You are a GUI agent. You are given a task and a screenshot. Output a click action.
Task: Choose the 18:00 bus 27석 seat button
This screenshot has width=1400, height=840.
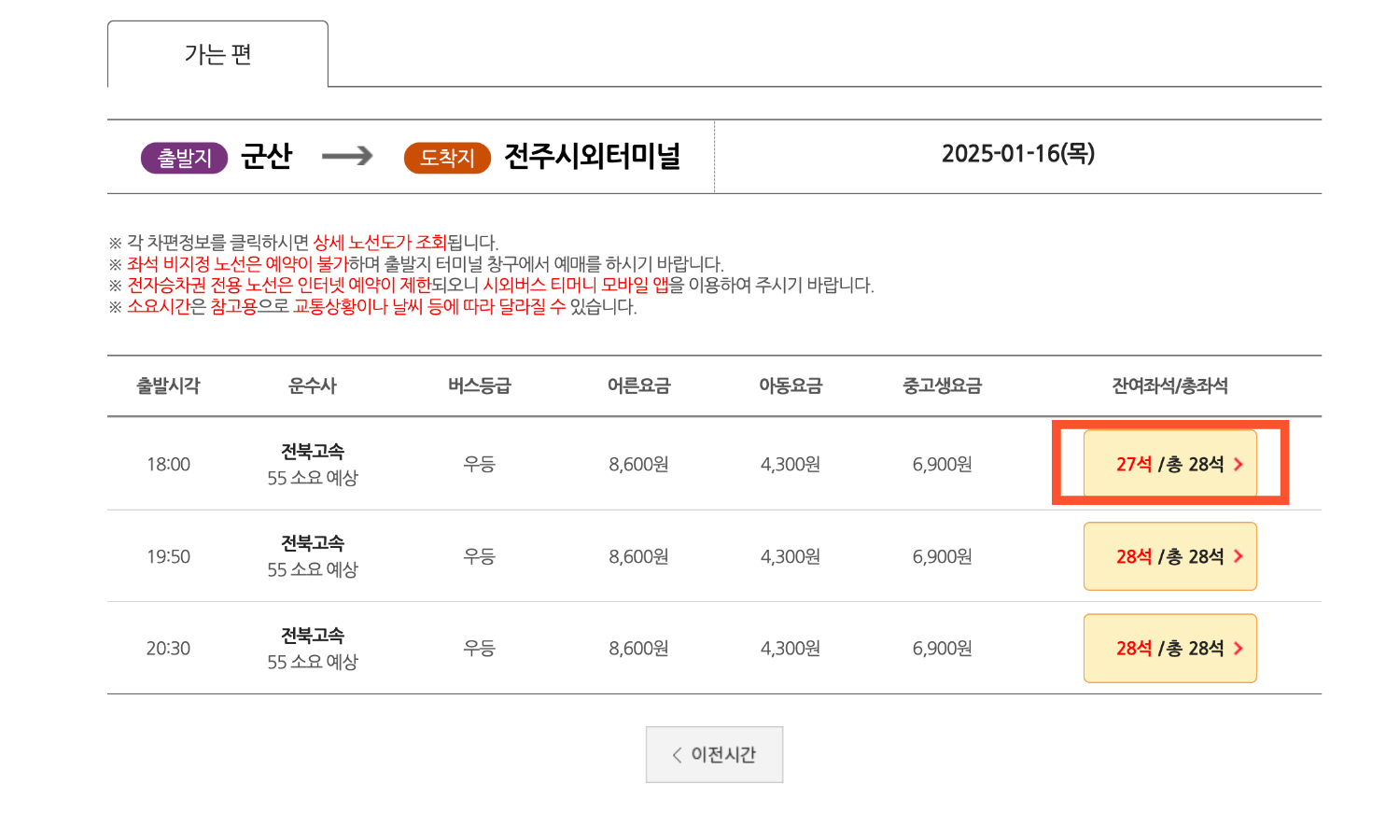1169,464
